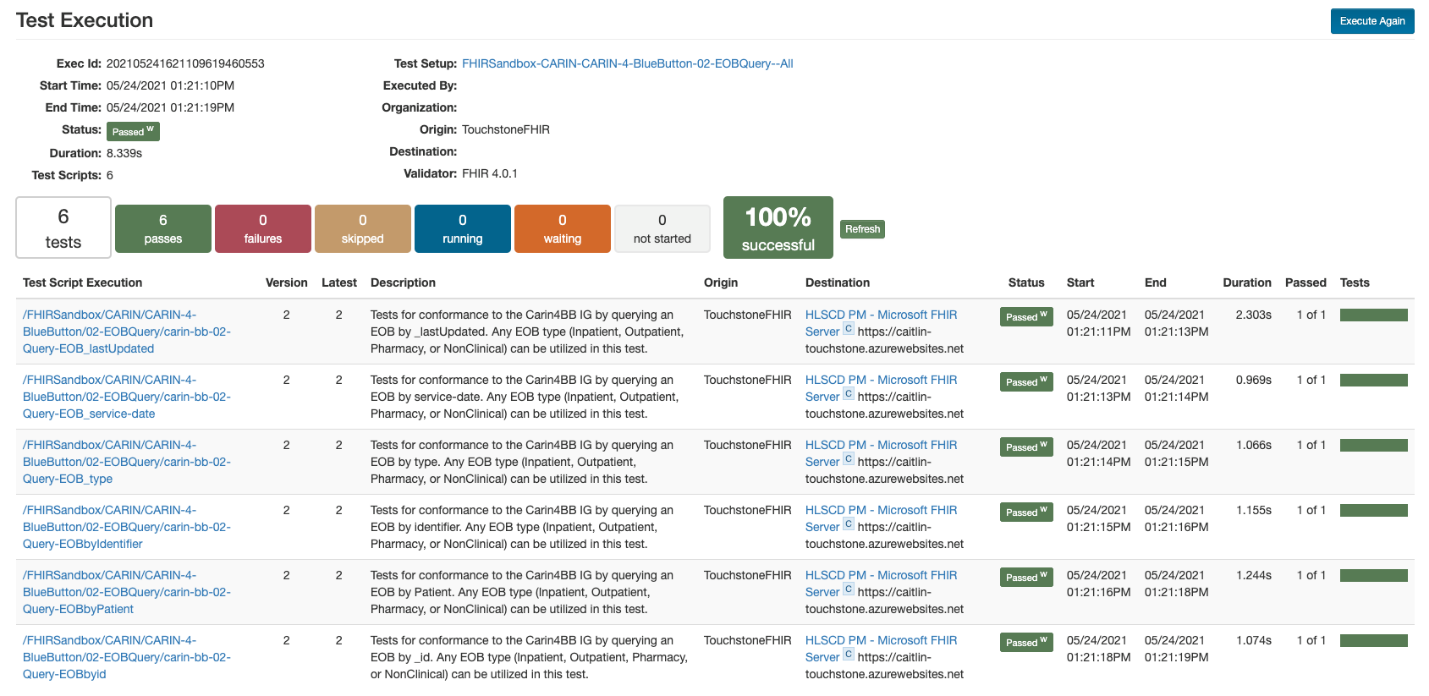Click the "6 tests" summary tile

pyautogui.click(x=63, y=228)
